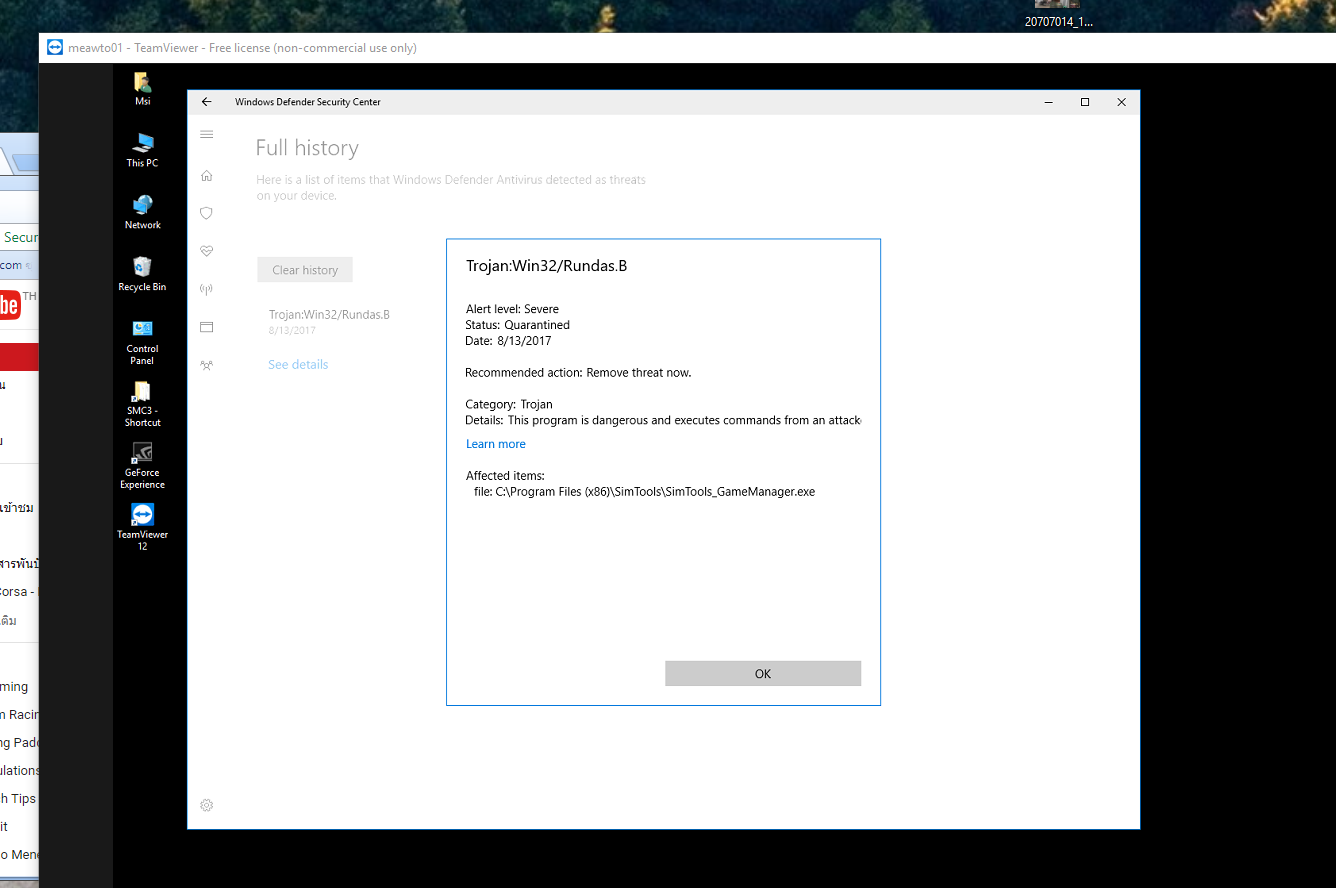The image size is (1336, 888).
Task: Click the back arrow in Windows Defender
Action: point(207,102)
